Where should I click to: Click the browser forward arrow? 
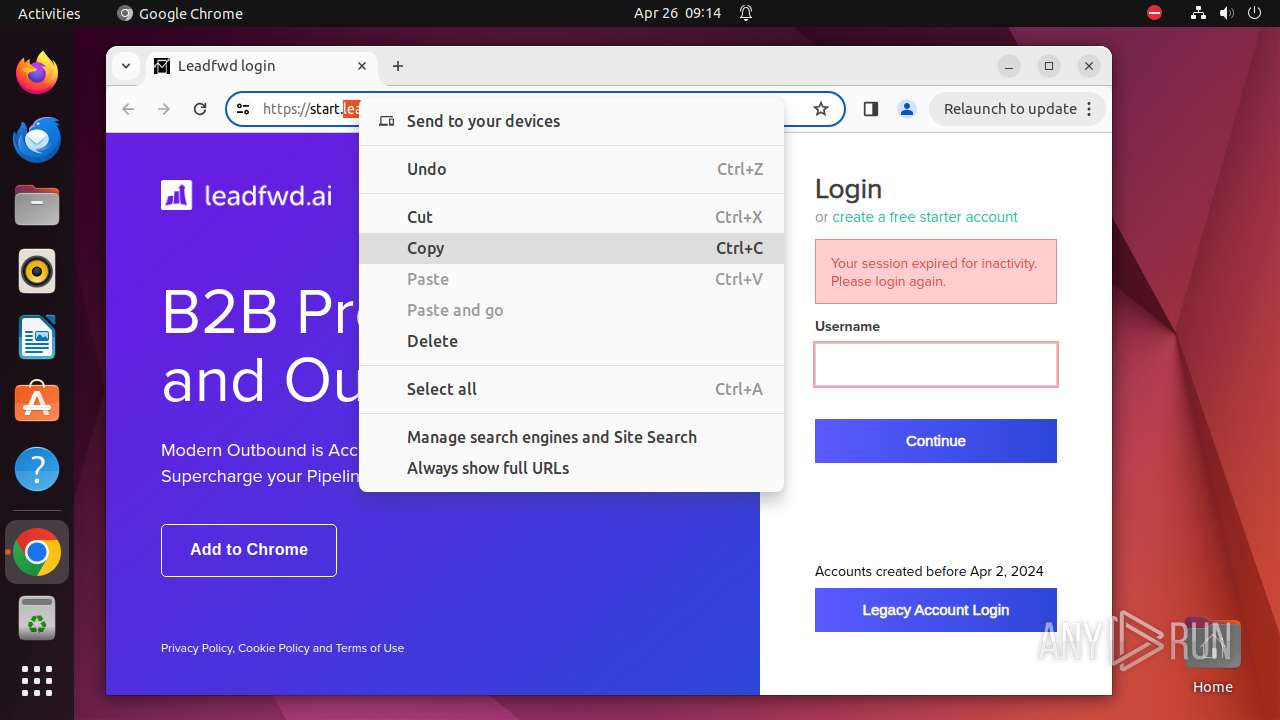(x=164, y=109)
